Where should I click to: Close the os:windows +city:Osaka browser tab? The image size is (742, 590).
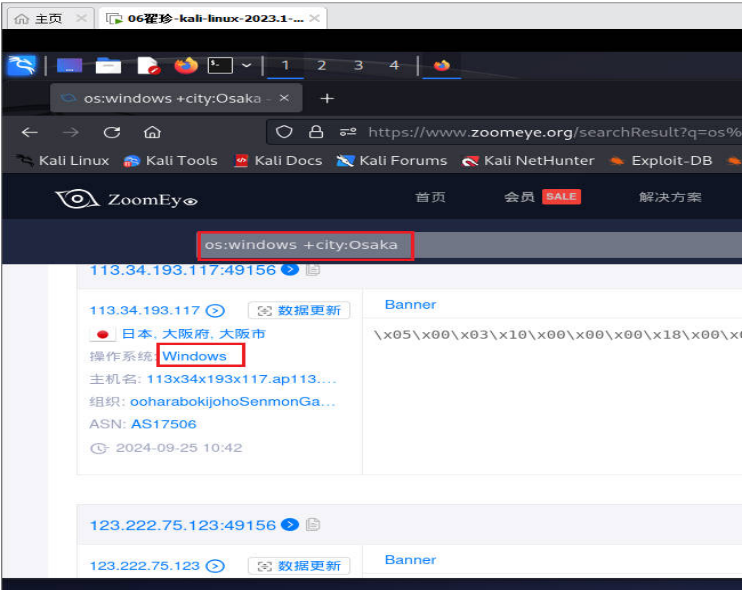click(284, 98)
